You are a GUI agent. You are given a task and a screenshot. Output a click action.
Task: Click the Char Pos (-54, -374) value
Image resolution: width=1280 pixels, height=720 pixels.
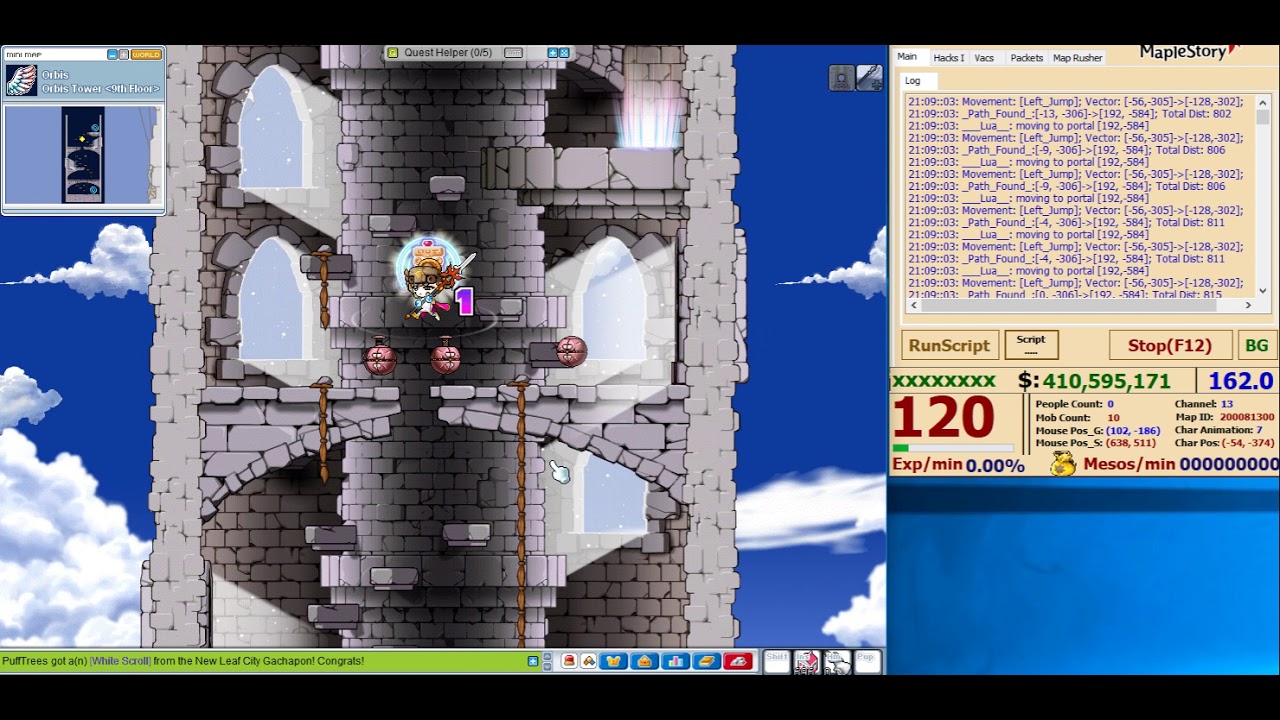coord(1248,443)
